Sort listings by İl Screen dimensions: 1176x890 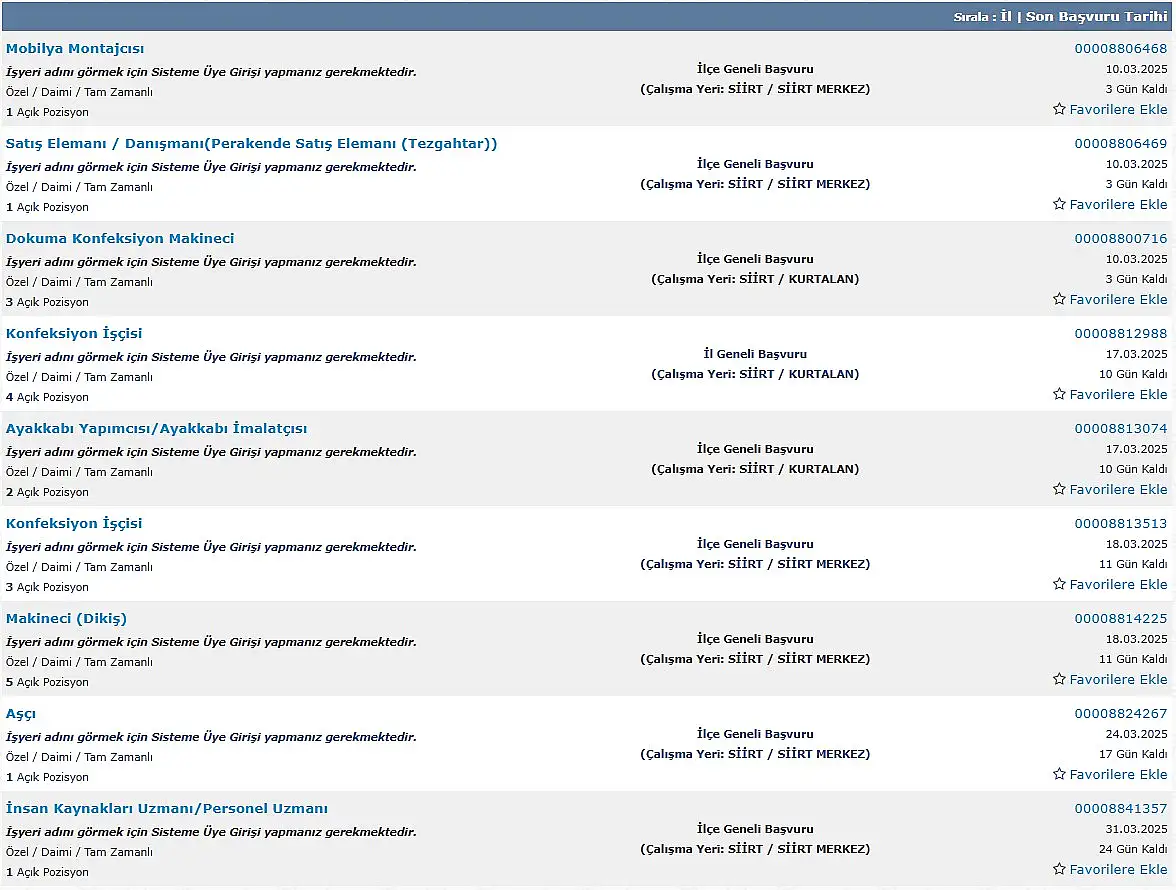[1006, 16]
